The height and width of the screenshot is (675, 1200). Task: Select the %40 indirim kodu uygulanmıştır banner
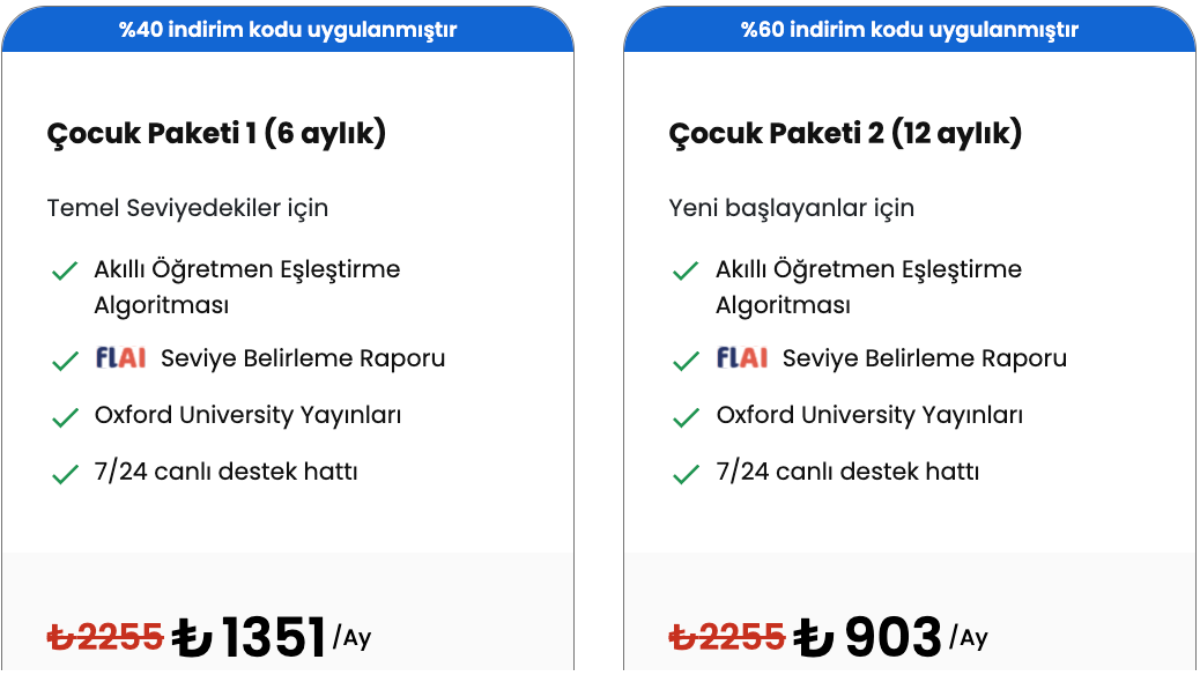(288, 29)
